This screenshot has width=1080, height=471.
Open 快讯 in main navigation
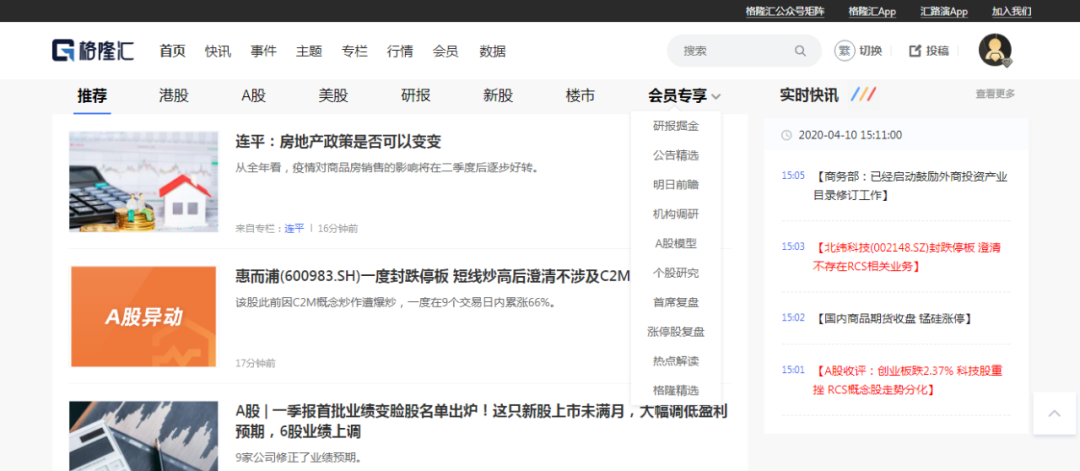tap(218, 51)
